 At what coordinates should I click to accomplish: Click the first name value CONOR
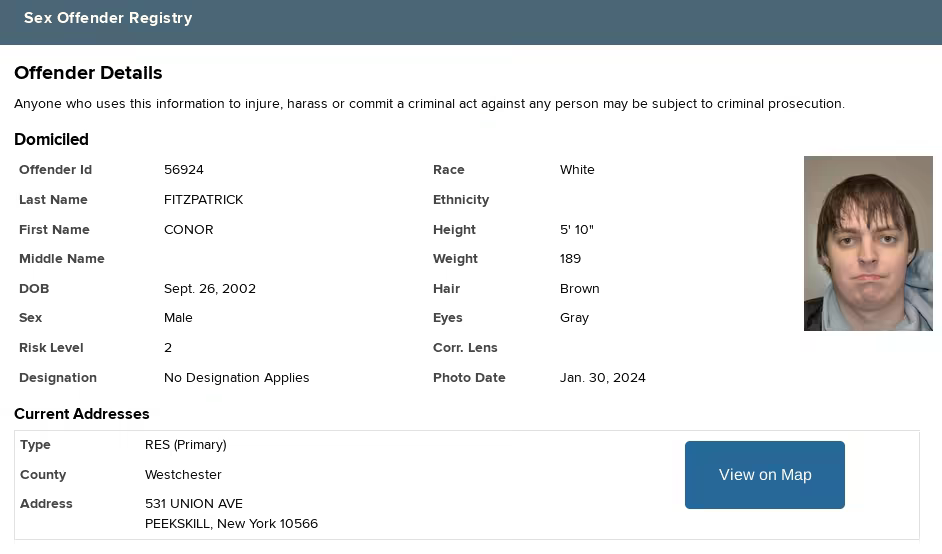188,230
